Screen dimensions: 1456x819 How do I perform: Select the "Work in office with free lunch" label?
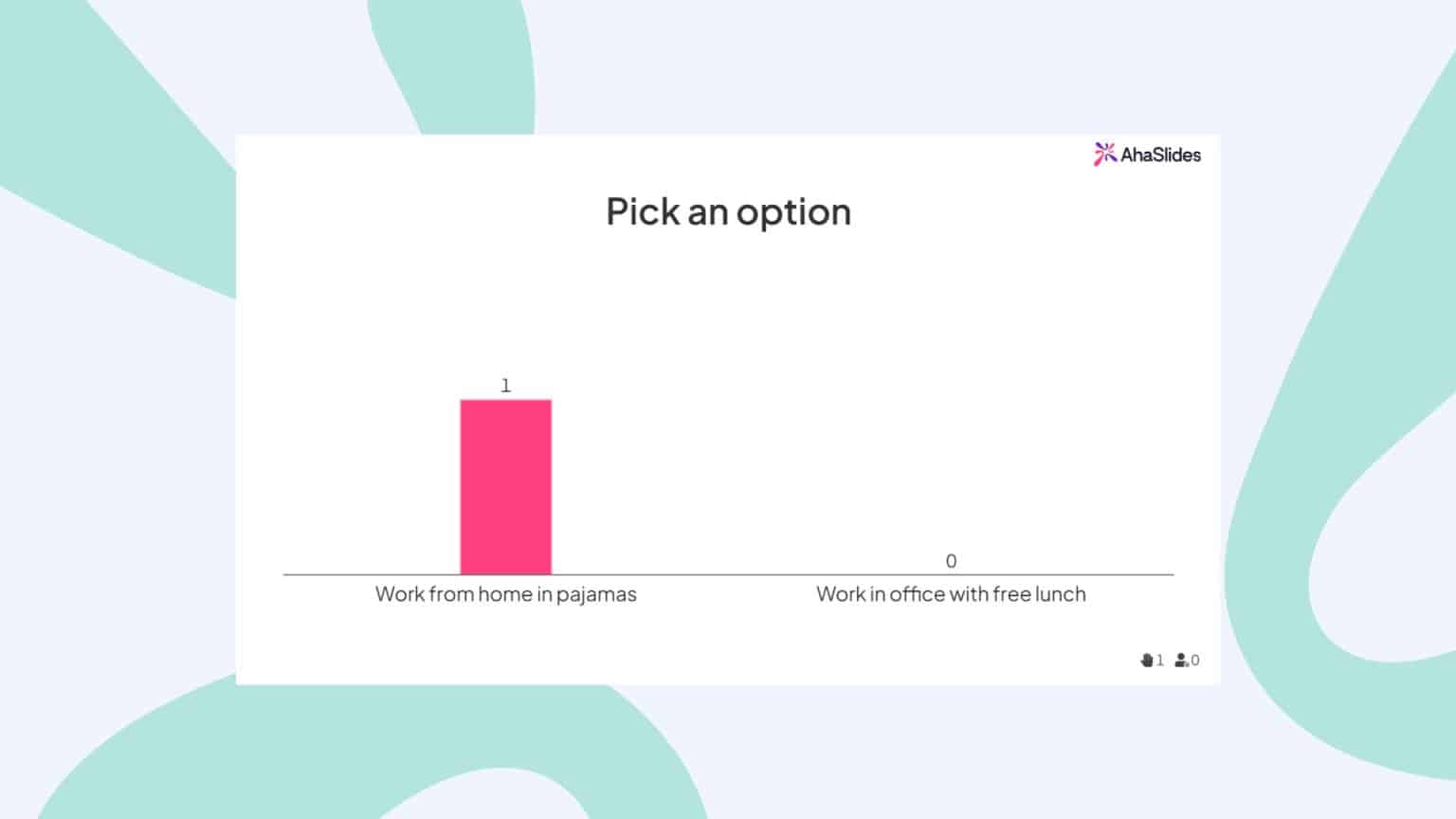pyautogui.click(x=951, y=594)
